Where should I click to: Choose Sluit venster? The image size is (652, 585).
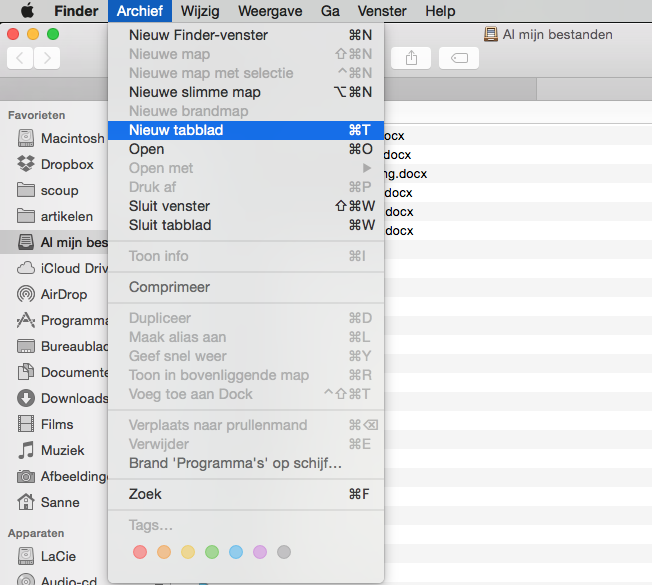point(246,206)
